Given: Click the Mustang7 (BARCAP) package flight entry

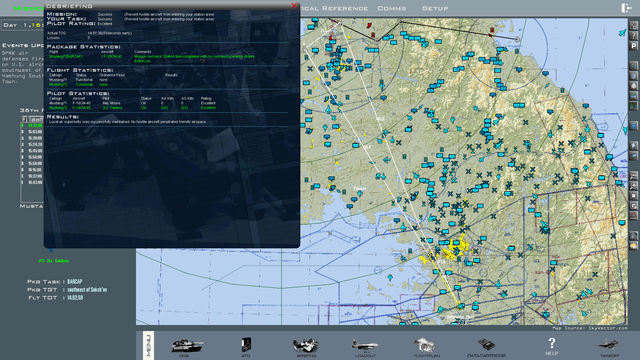Looking at the screenshot, I should point(65,56).
